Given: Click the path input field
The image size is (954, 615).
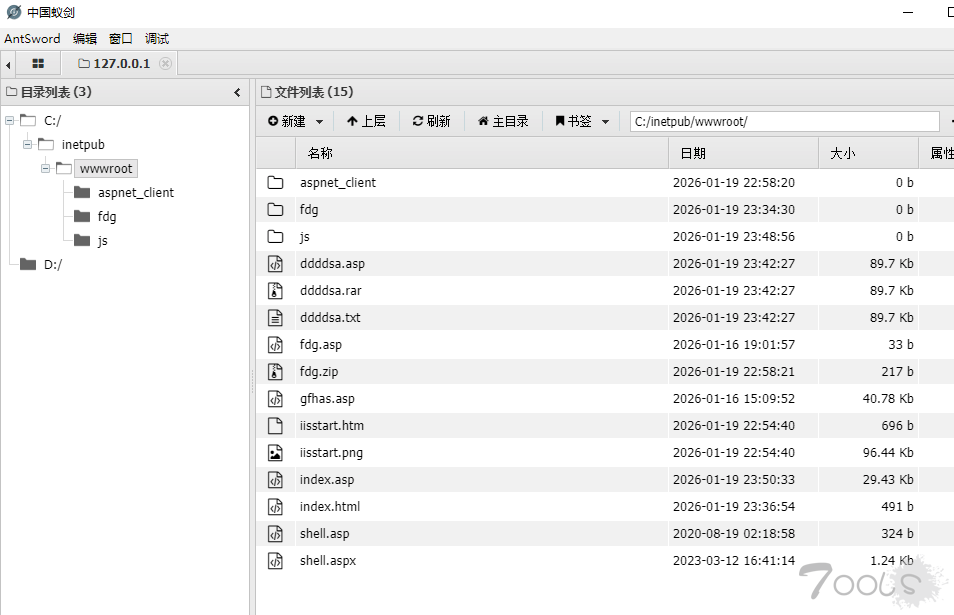Looking at the screenshot, I should [x=784, y=122].
